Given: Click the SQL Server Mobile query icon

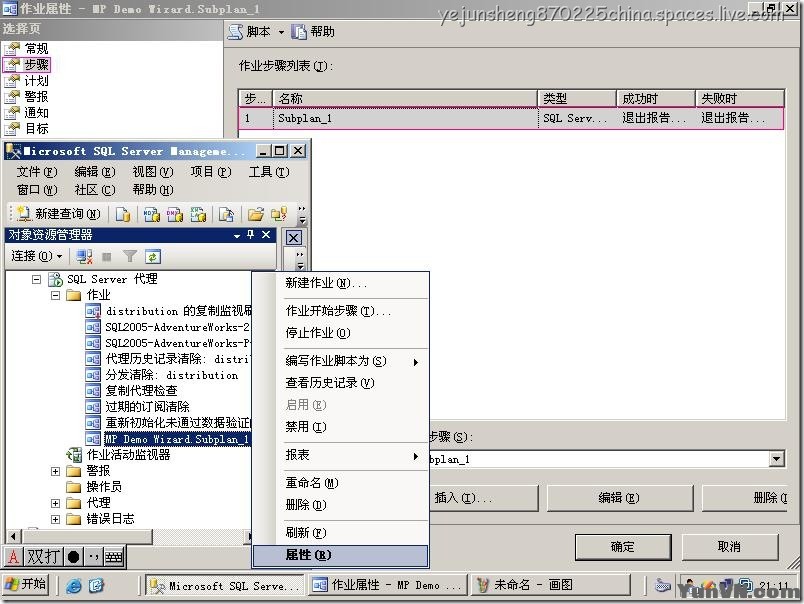Looking at the screenshot, I should [226, 214].
